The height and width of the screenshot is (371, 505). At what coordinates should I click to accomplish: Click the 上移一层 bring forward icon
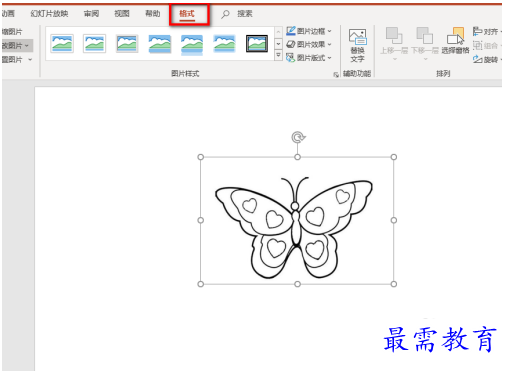[x=394, y=36]
